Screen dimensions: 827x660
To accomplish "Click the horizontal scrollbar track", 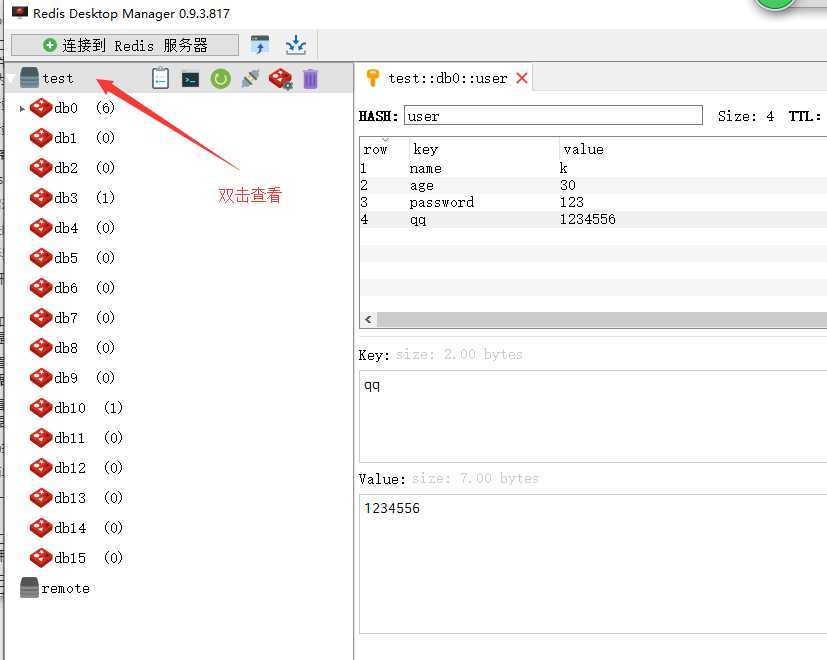I will [602, 319].
